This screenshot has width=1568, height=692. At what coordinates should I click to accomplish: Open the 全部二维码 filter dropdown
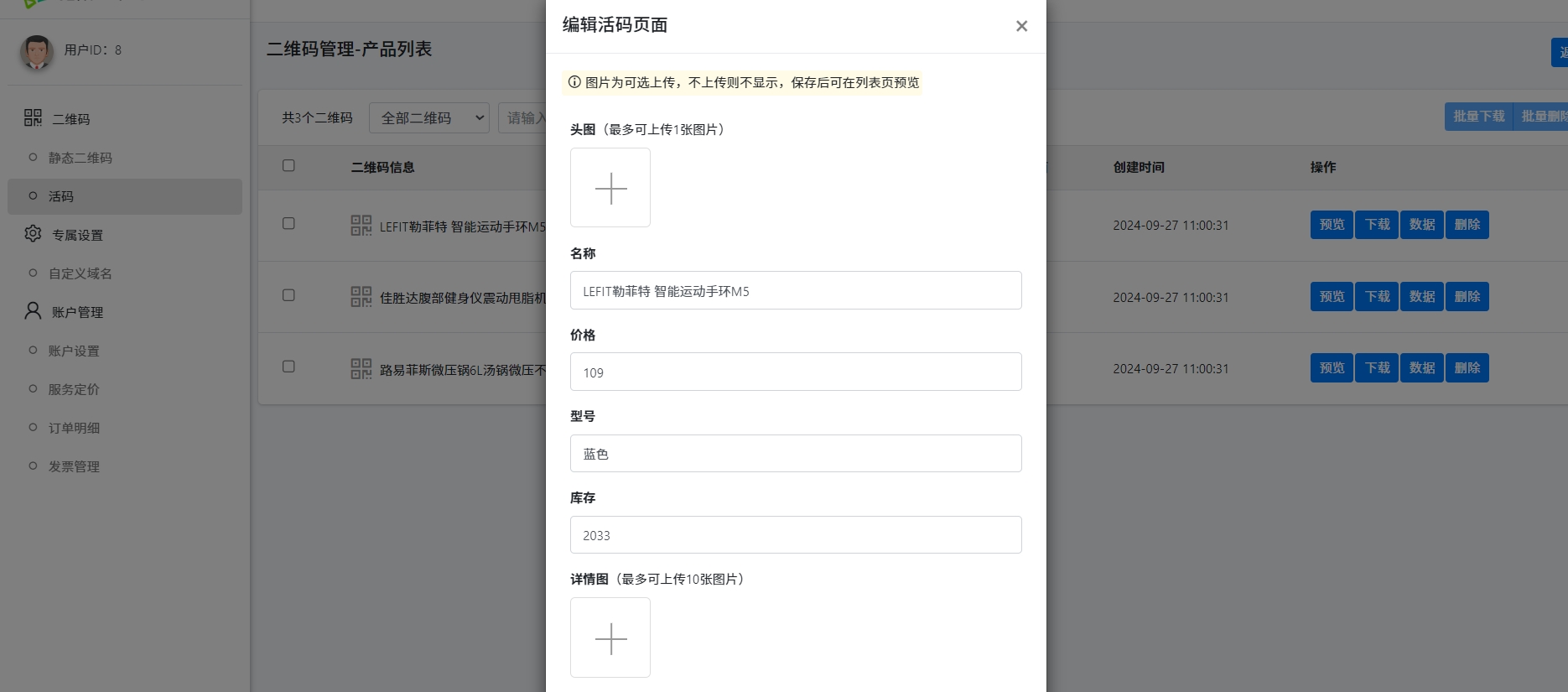tap(429, 118)
